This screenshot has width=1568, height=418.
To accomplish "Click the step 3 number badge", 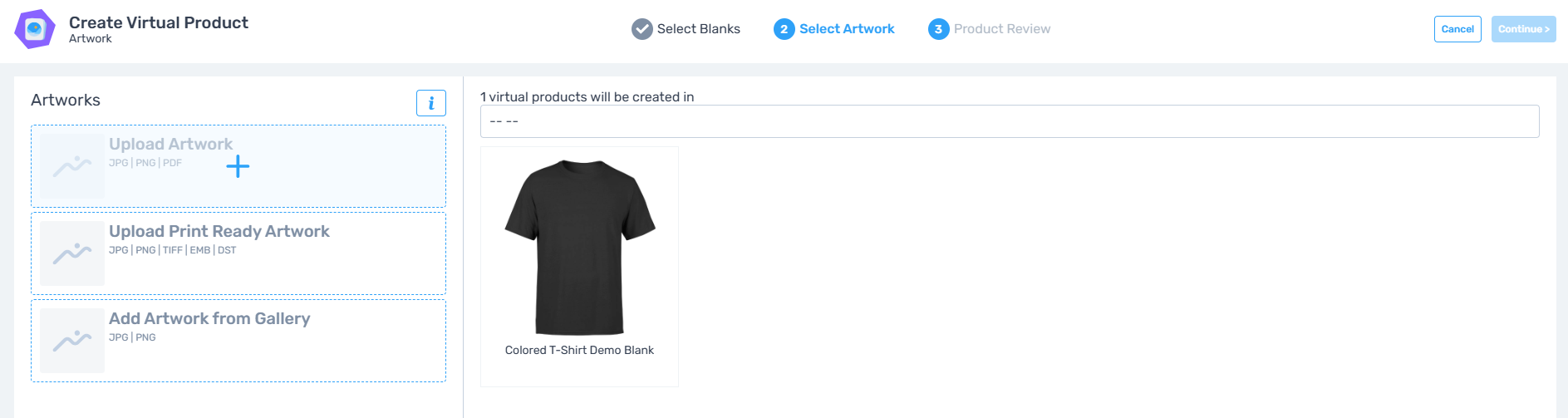I will 938,29.
